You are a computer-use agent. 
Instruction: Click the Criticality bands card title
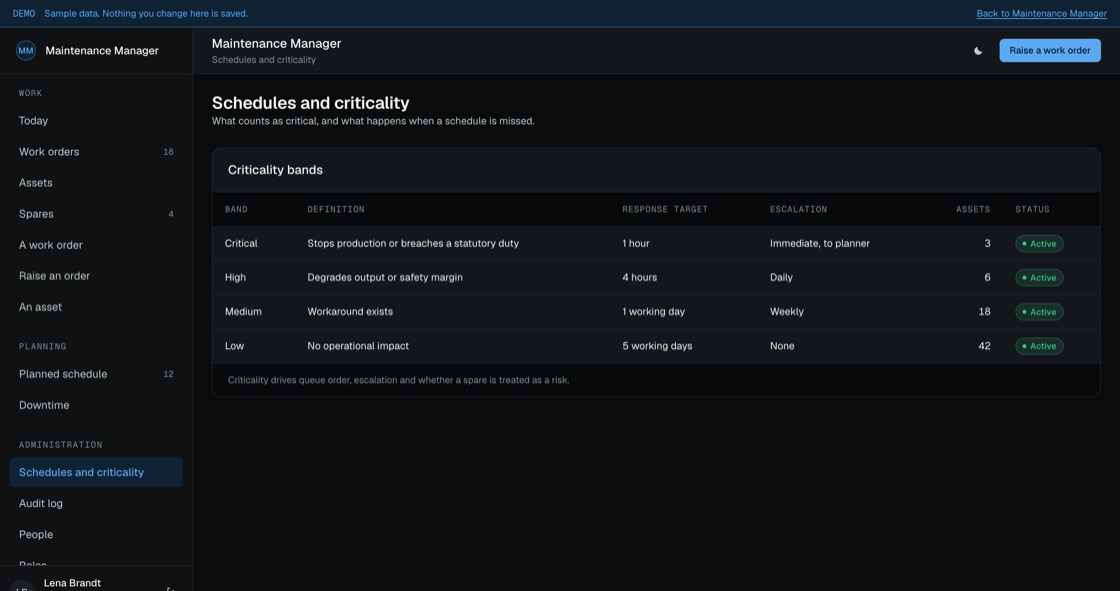click(x=275, y=170)
